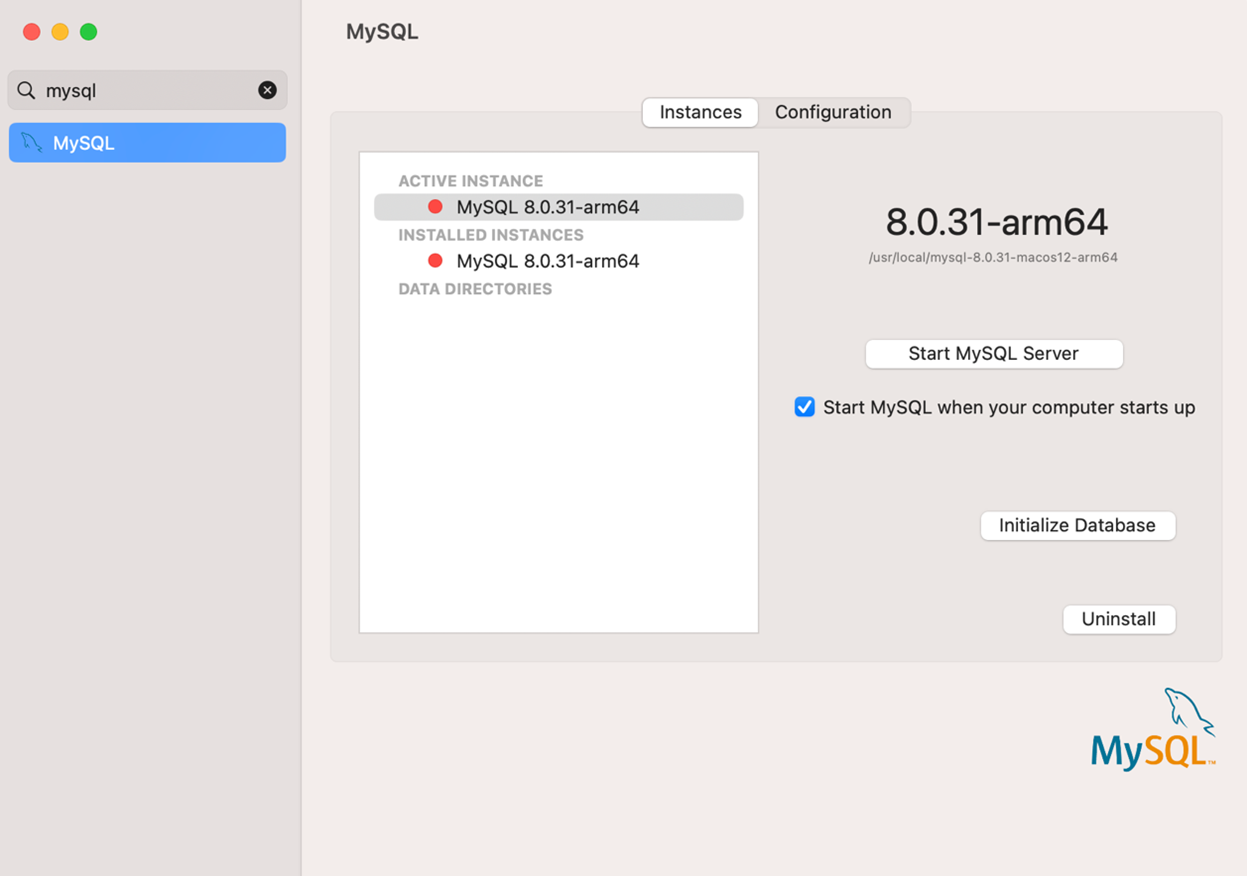
Task: Zoom the window with the green button
Action: pyautogui.click(x=88, y=32)
